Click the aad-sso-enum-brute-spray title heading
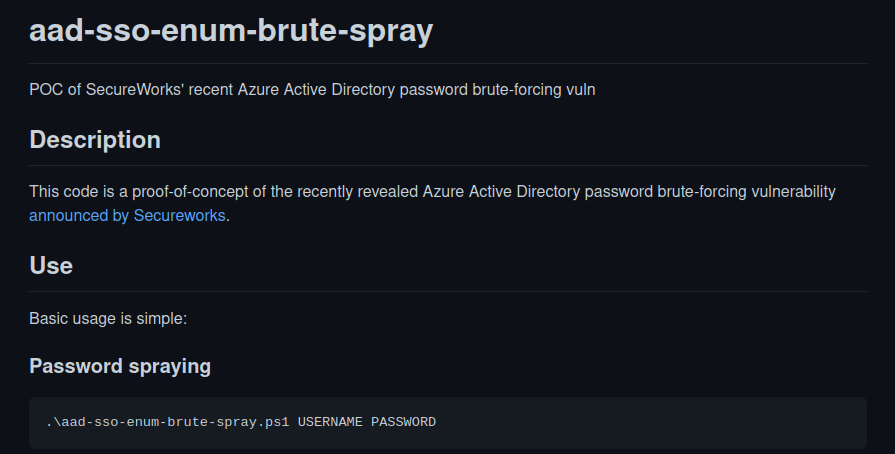 pyautogui.click(x=231, y=30)
